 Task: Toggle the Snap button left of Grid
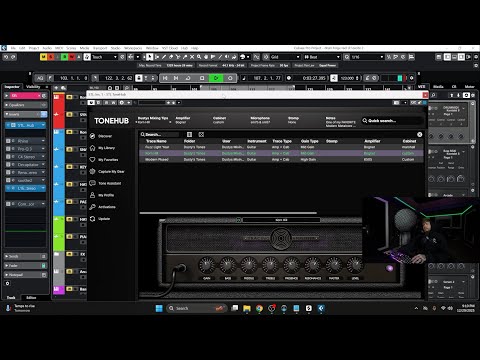pyautogui.click(x=266, y=57)
